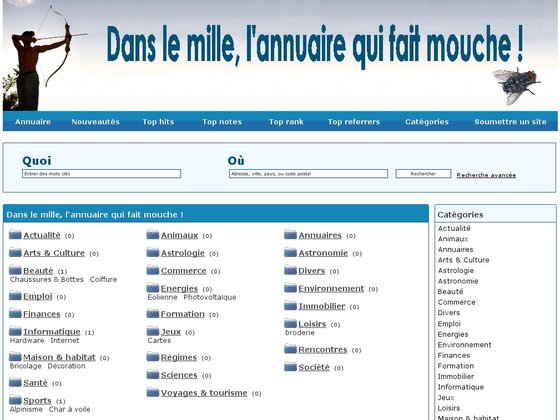
Task: Open the Décoration subcategory link
Action: click(66, 366)
